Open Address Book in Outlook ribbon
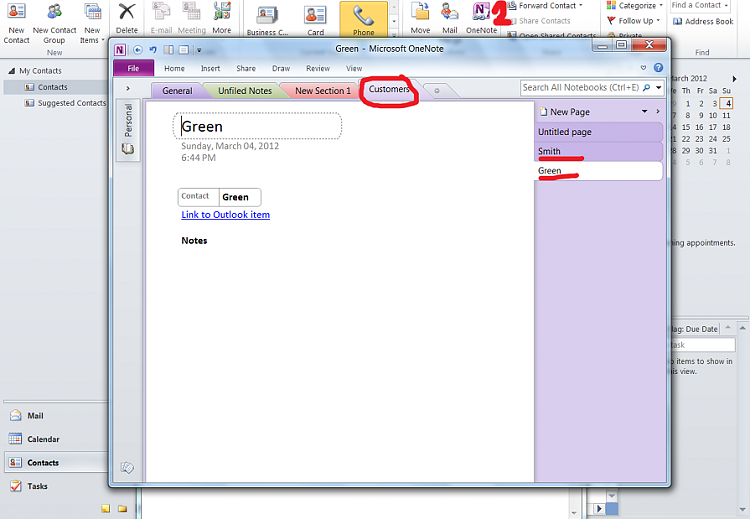This screenshot has height=519, width=750. coord(703,21)
